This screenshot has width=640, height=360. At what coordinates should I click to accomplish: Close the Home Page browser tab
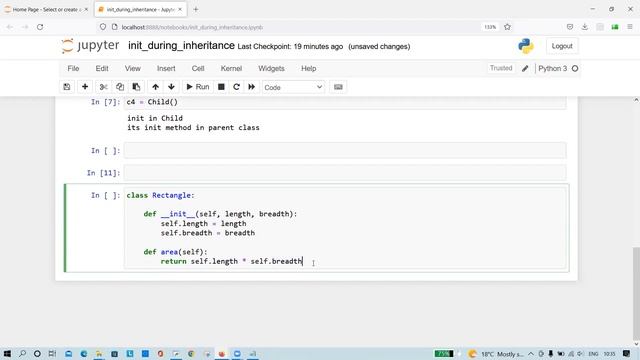click(86, 9)
